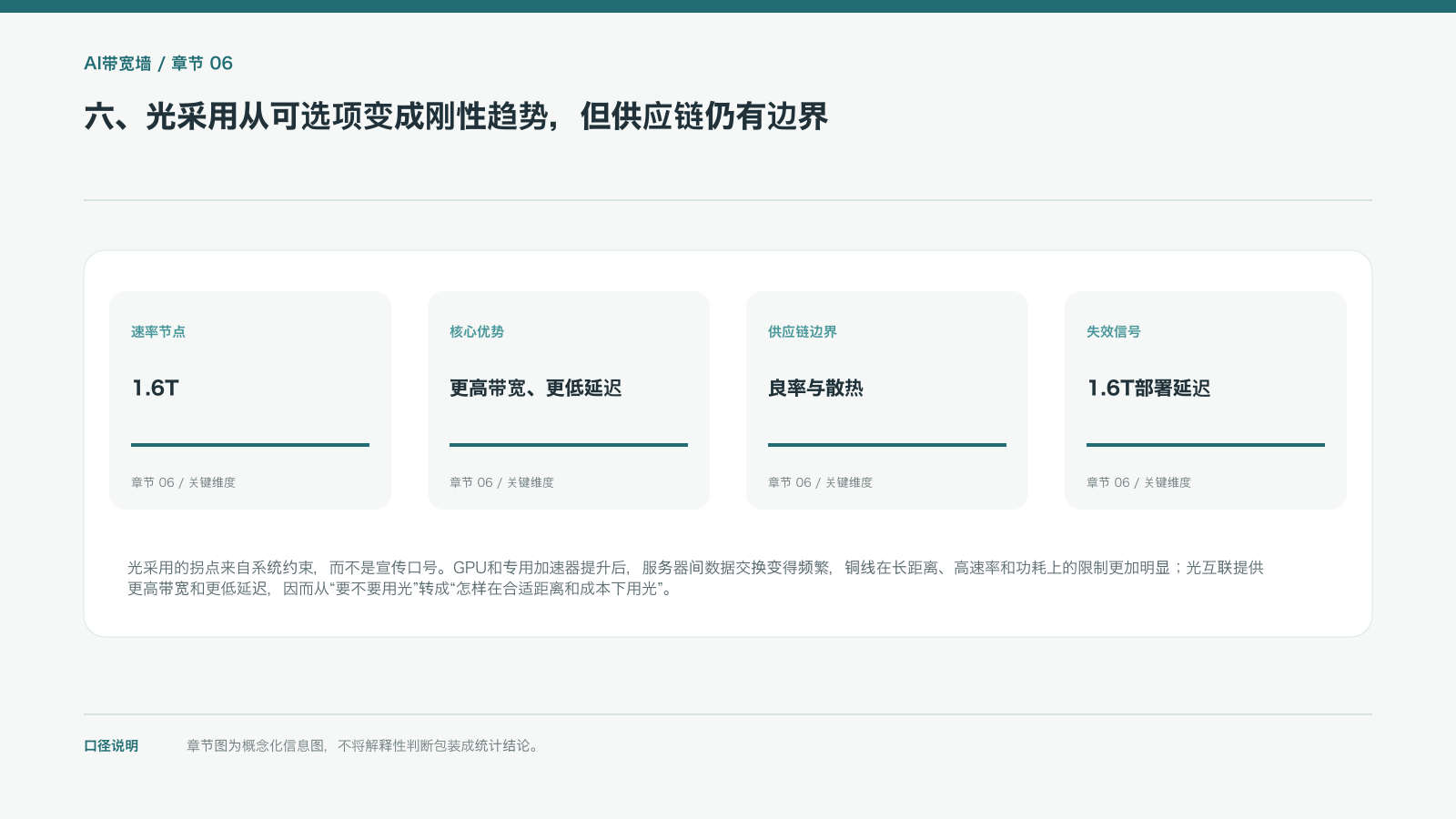Viewport: 1456px width, 819px height.
Task: Select the '1.6T部署延迟' value text
Action: click(1148, 388)
